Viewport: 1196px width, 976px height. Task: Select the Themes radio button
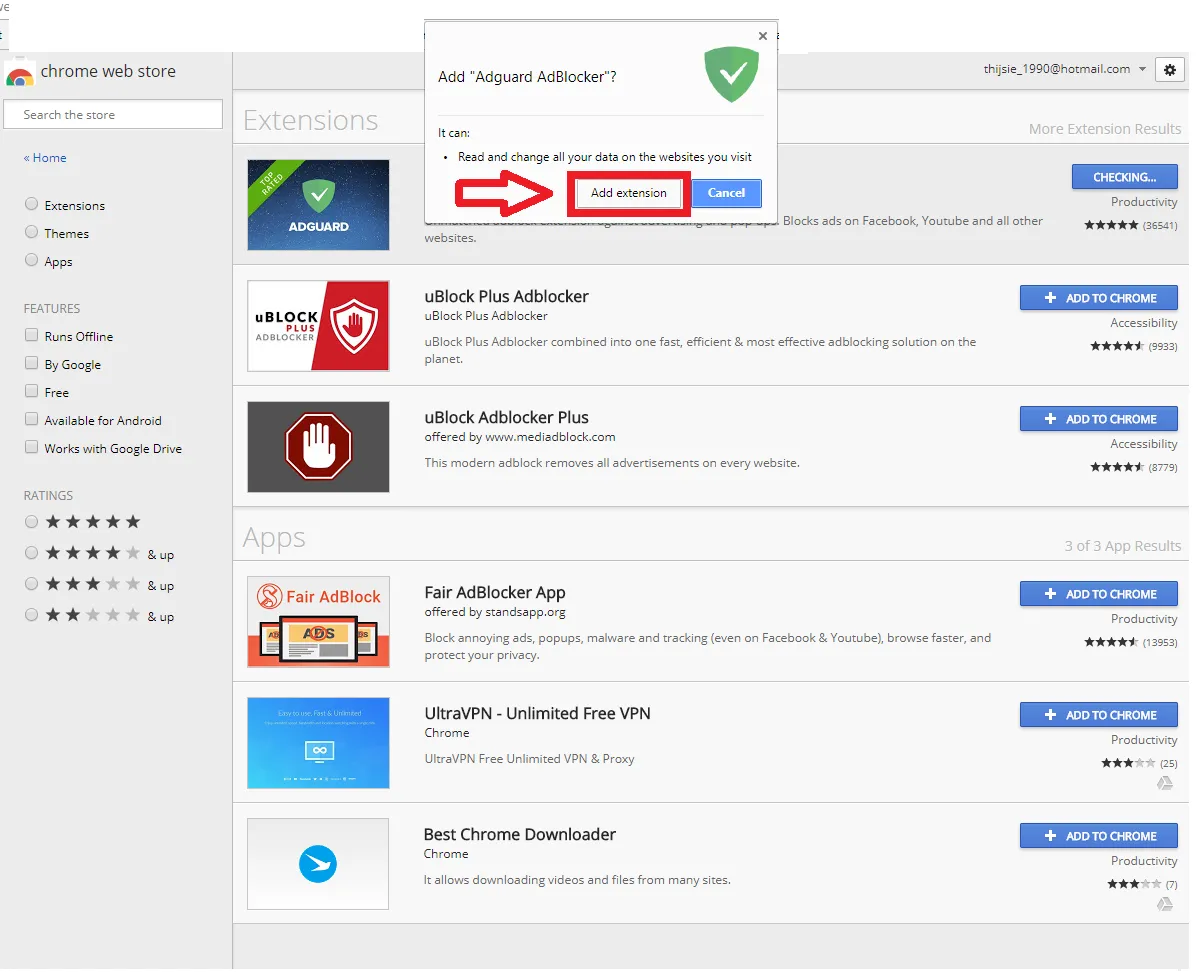31,232
